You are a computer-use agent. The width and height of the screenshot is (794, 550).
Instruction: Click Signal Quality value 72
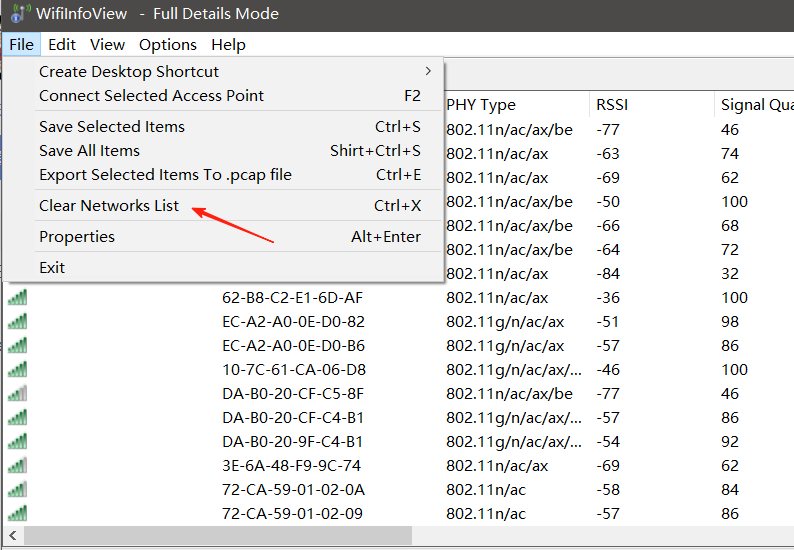(730, 250)
